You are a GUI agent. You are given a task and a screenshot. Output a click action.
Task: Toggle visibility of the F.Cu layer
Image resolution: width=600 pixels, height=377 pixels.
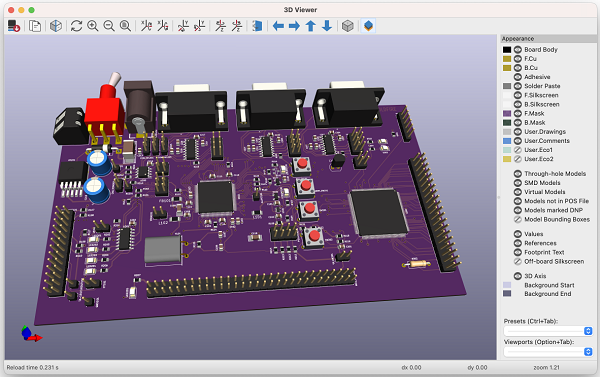point(518,59)
